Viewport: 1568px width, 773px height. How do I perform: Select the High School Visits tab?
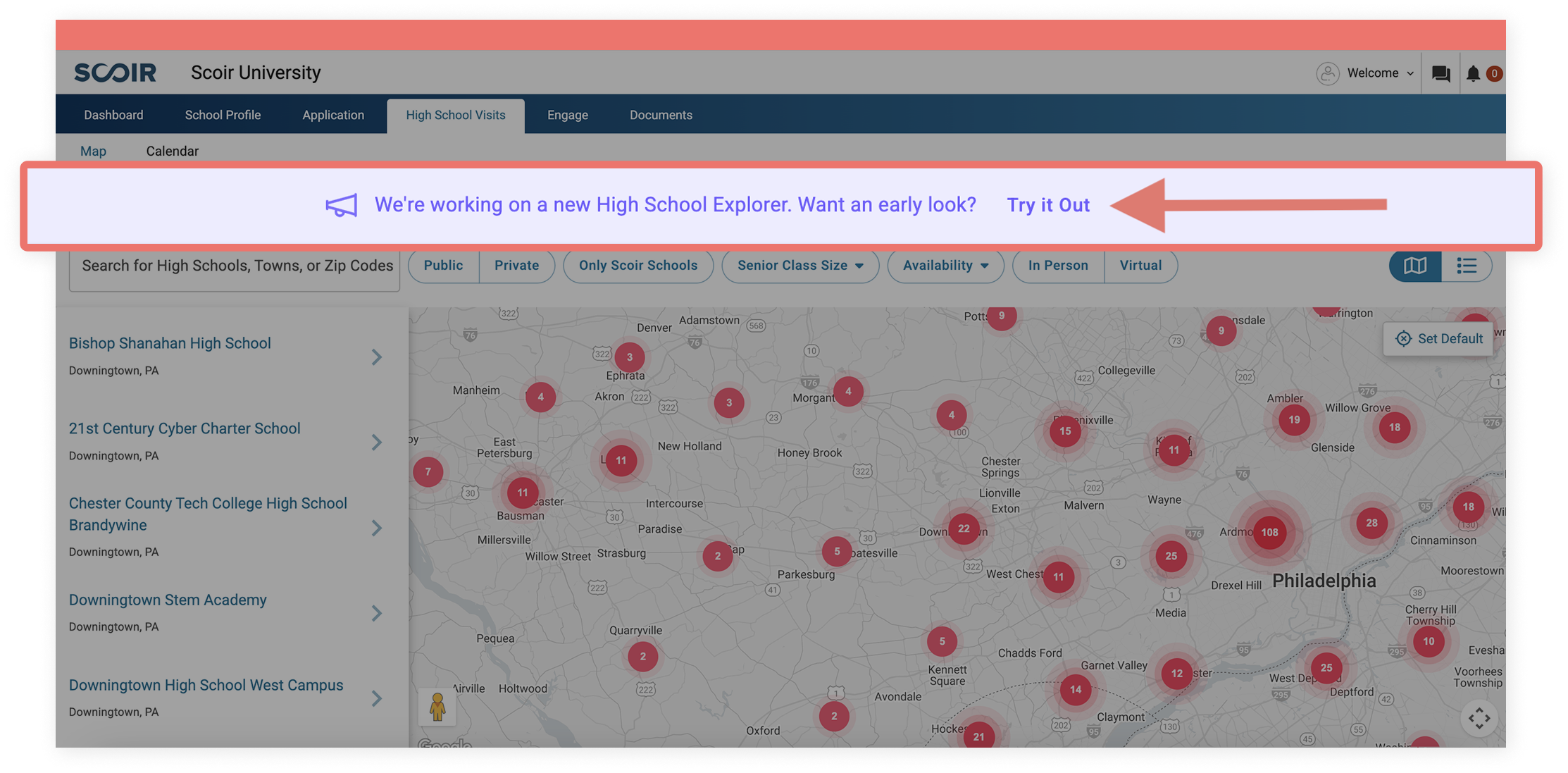[456, 116]
